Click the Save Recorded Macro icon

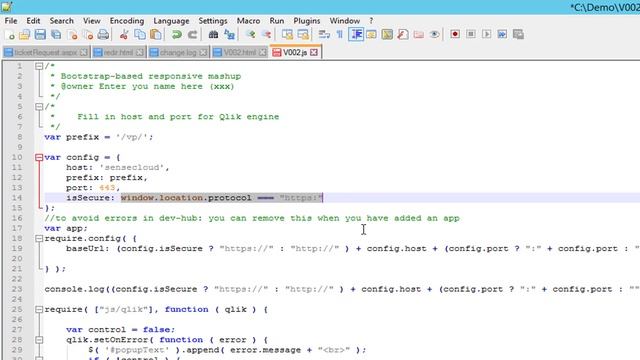518,34
